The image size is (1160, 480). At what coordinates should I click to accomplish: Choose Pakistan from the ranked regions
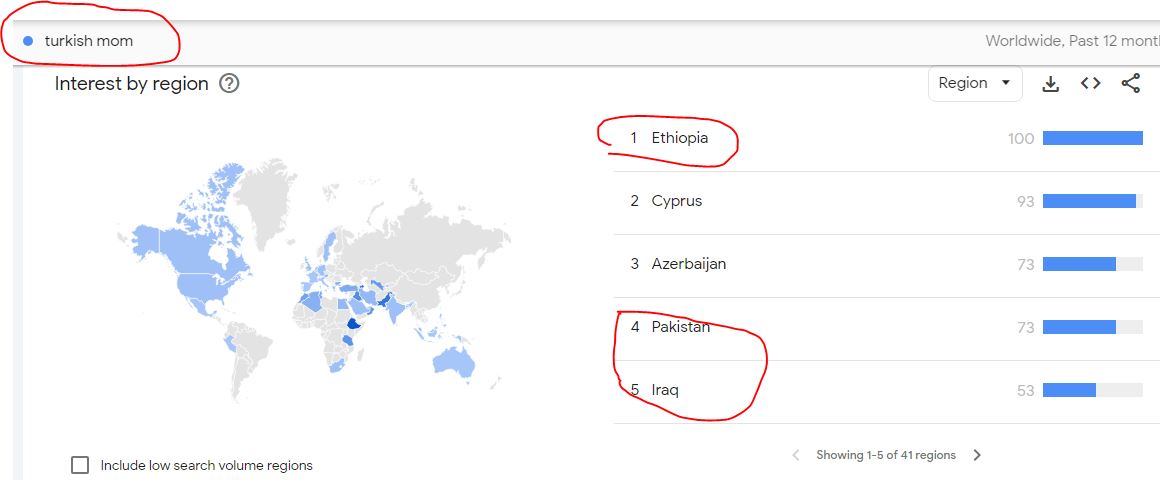click(x=680, y=327)
